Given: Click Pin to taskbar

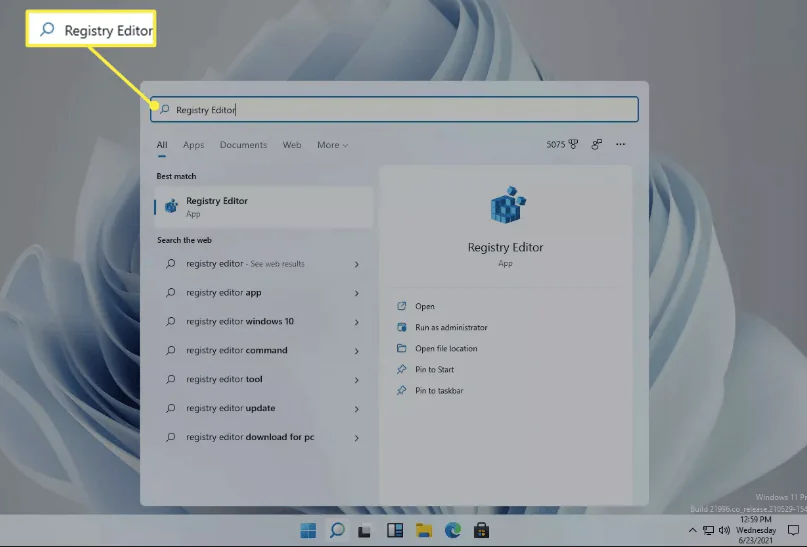Looking at the screenshot, I should [x=439, y=391].
